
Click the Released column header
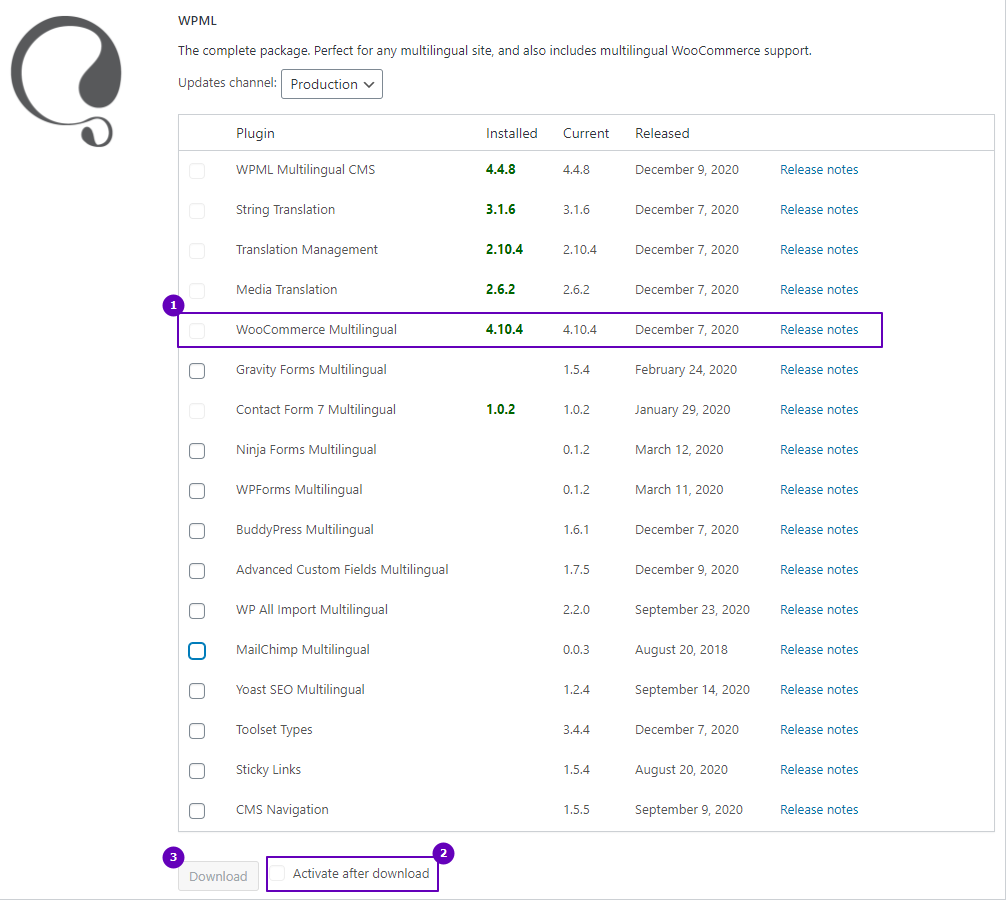(x=662, y=133)
